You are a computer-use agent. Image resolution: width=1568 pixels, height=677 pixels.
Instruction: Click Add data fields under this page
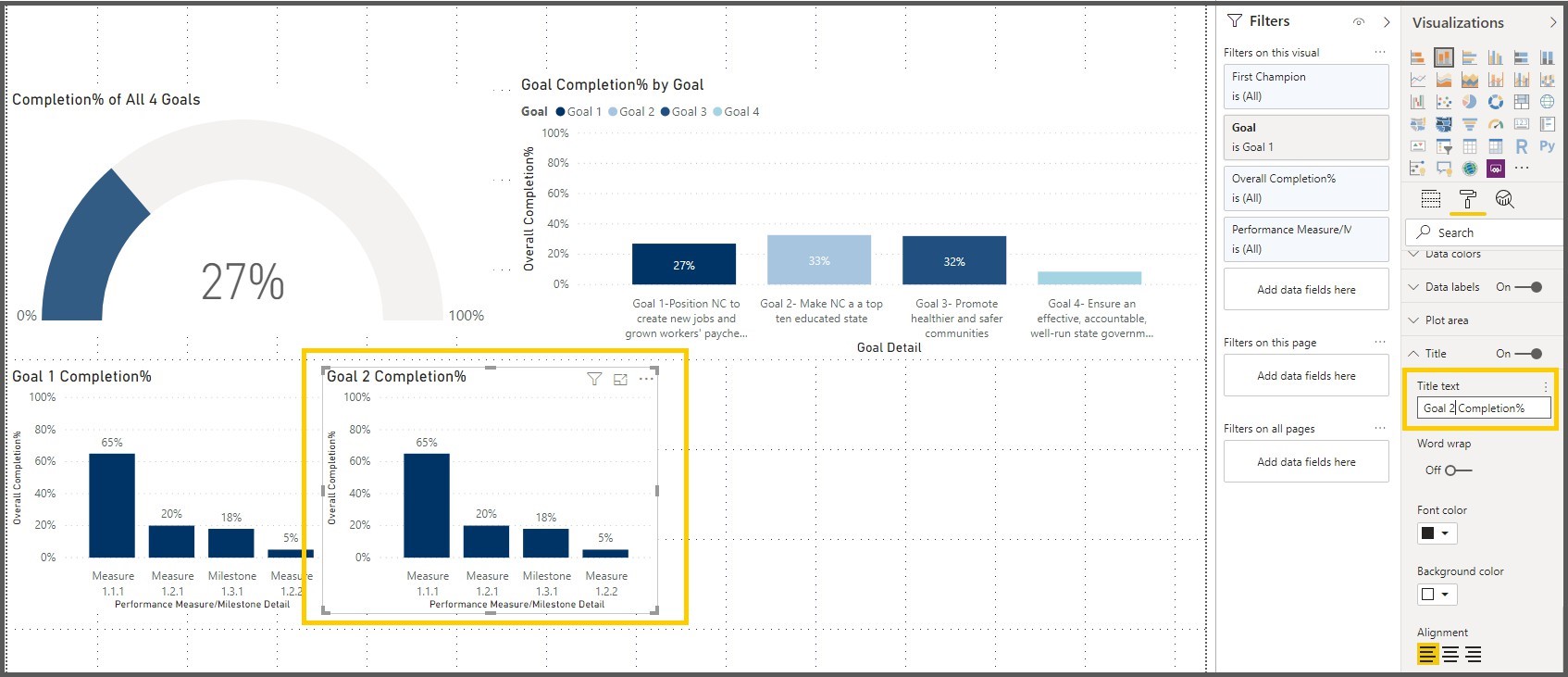tap(1306, 376)
